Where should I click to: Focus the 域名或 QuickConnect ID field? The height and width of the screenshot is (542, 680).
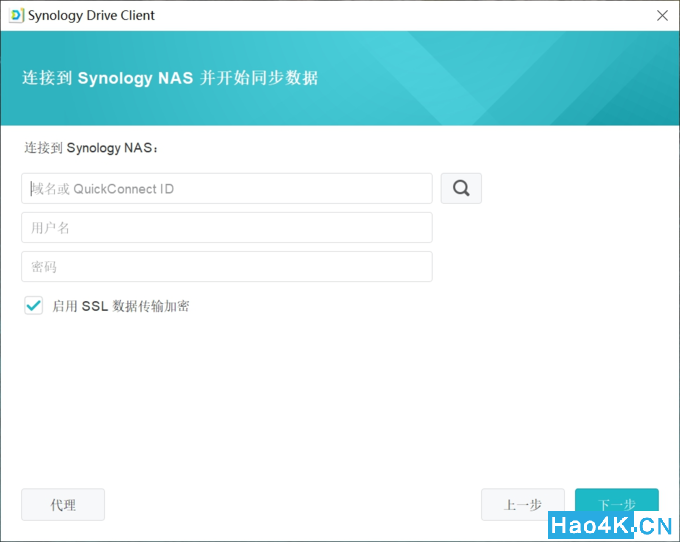(x=227, y=188)
